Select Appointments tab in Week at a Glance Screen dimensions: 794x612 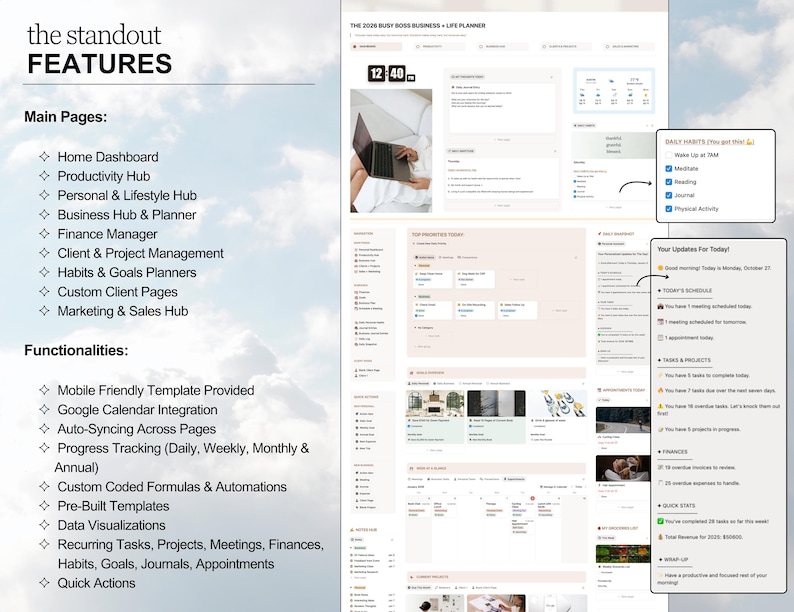[515, 479]
